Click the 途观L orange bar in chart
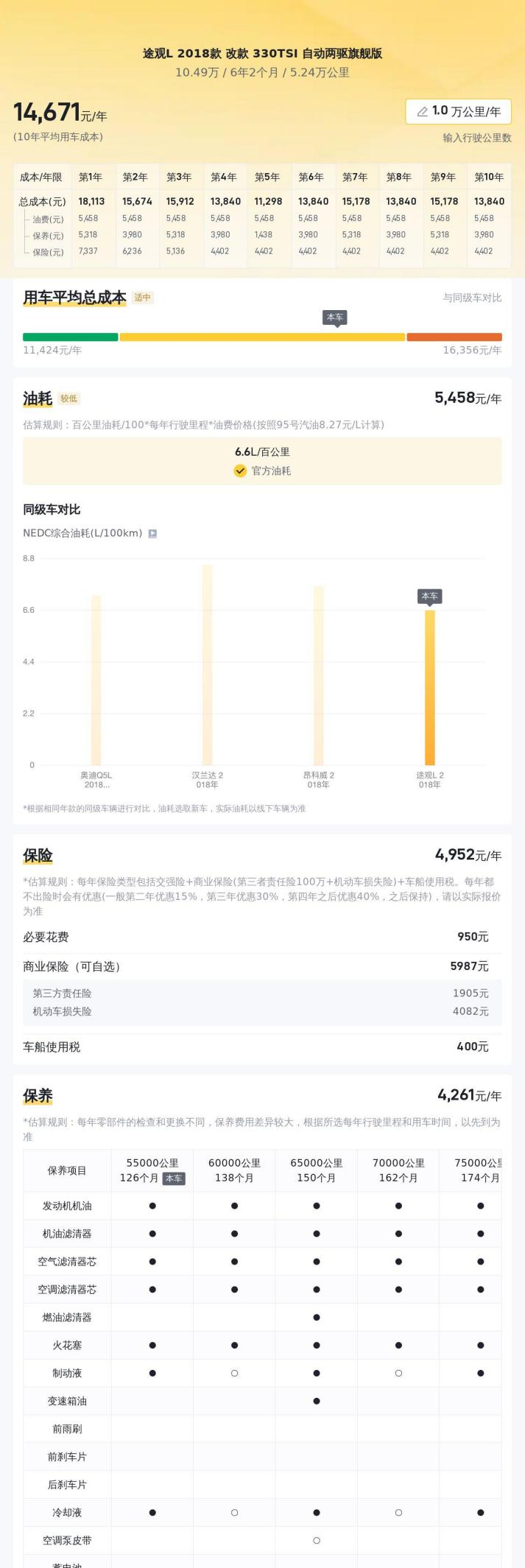525x1568 pixels. 430,688
